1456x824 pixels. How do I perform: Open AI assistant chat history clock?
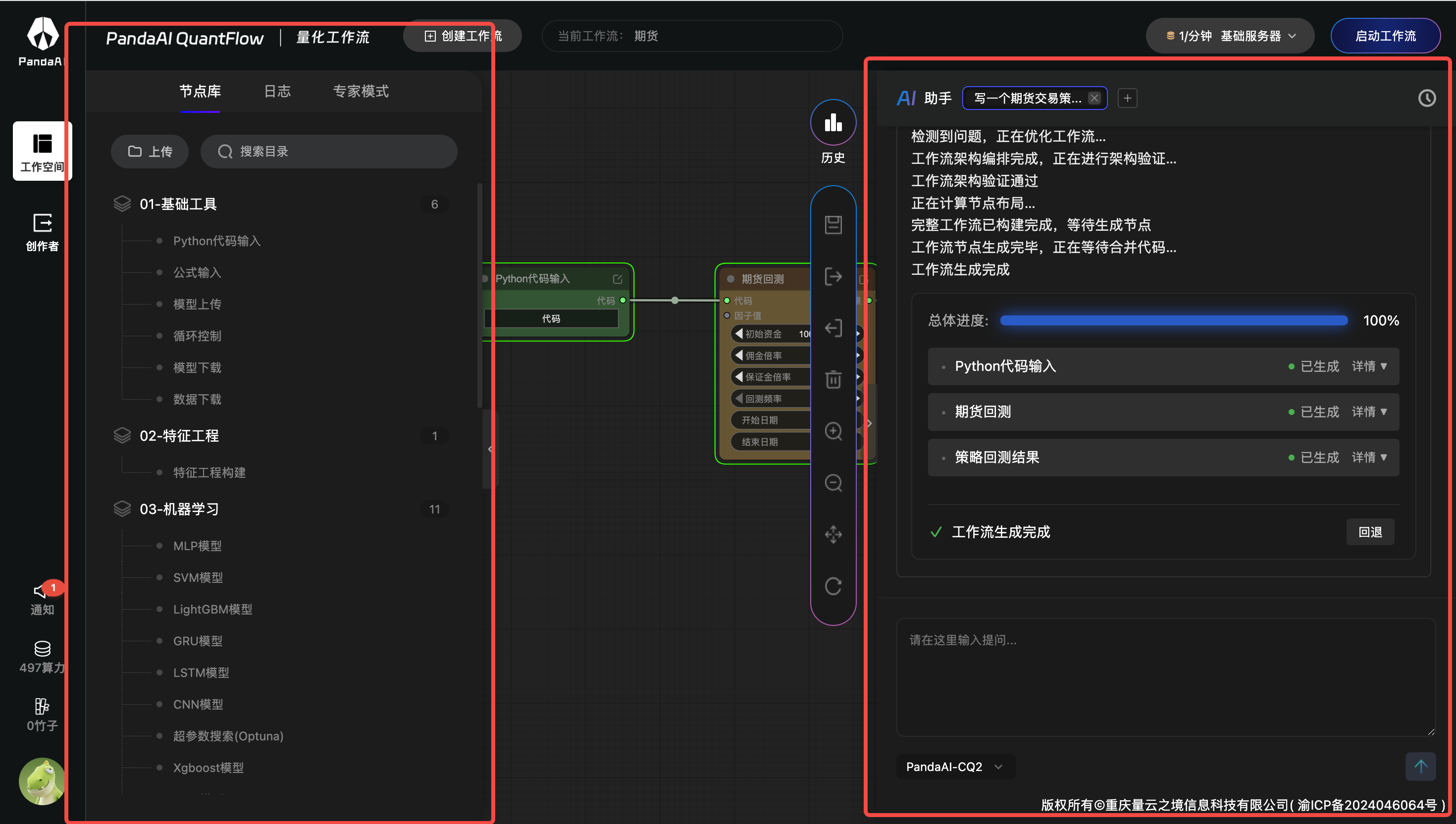coord(1427,98)
